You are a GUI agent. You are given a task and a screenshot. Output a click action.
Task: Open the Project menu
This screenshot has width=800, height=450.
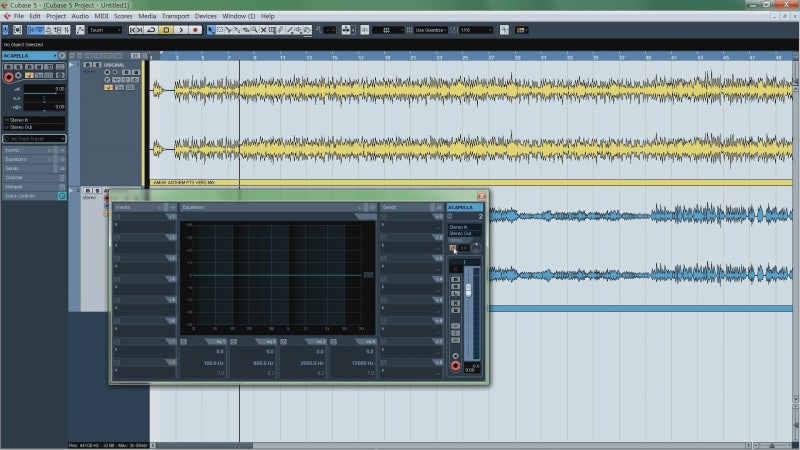point(56,16)
